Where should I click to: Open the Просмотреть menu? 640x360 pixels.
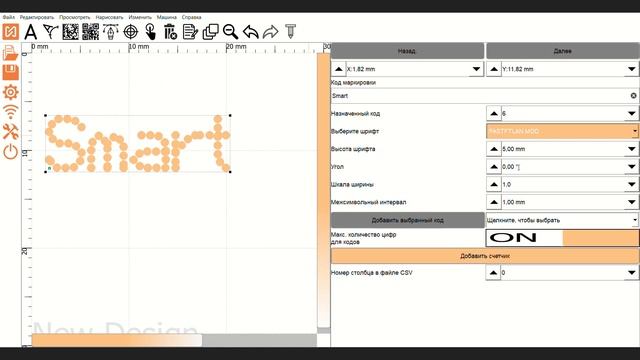75,17
